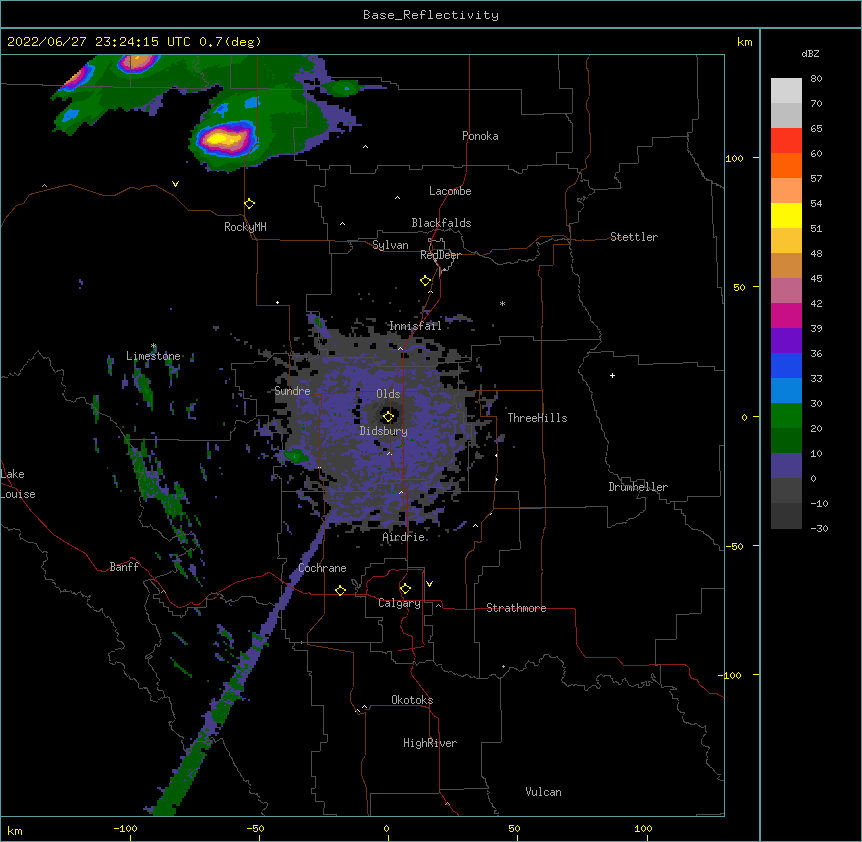Click the 'RockyMH' map label
Viewport: 862px width, 842px height.
[x=245, y=226]
